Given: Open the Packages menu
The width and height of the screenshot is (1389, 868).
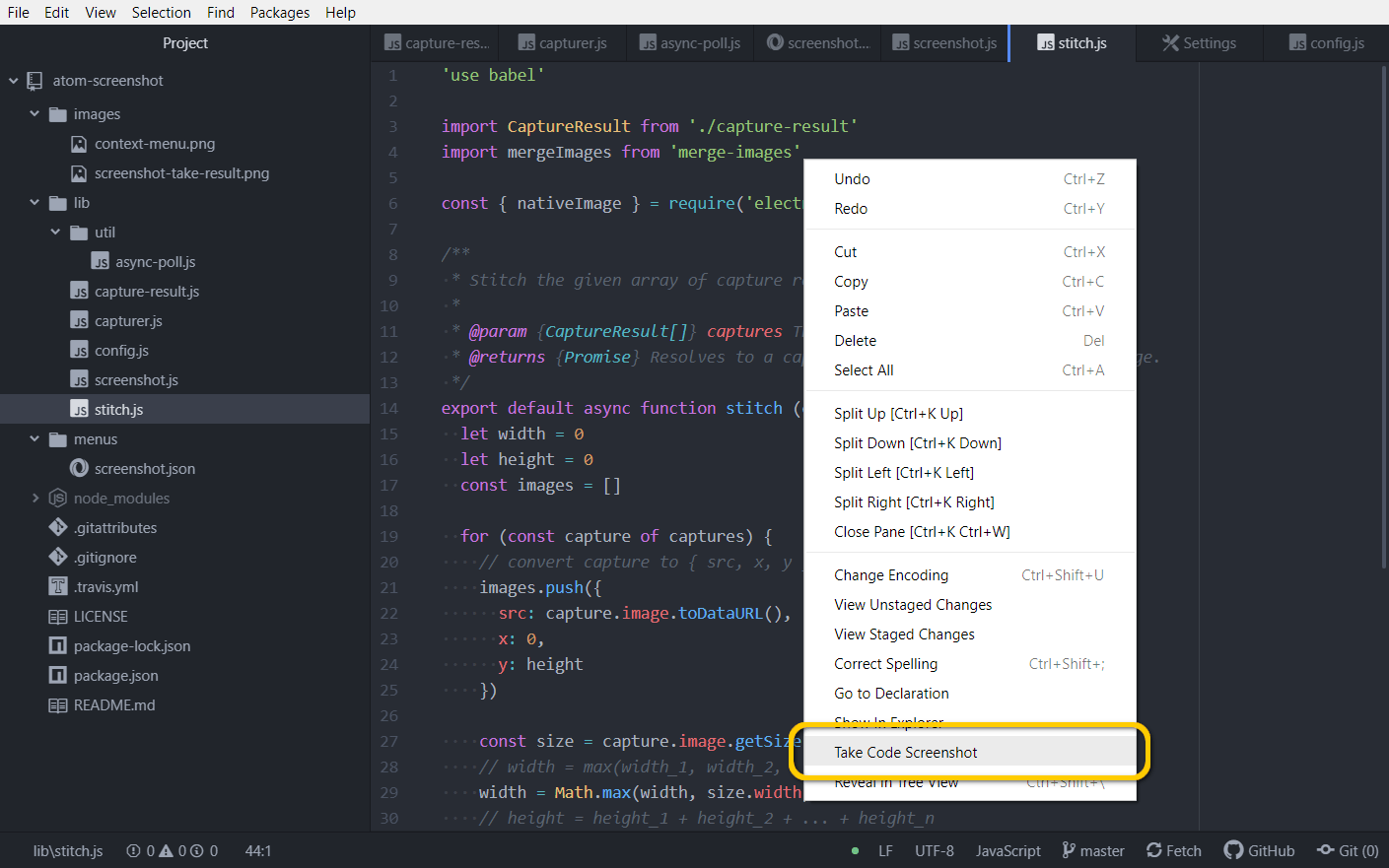Looking at the screenshot, I should 280,13.
